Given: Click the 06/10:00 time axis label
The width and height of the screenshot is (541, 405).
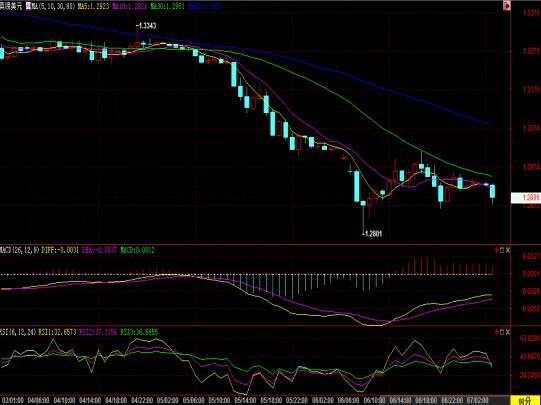Looking at the screenshot, I should coord(375,400).
